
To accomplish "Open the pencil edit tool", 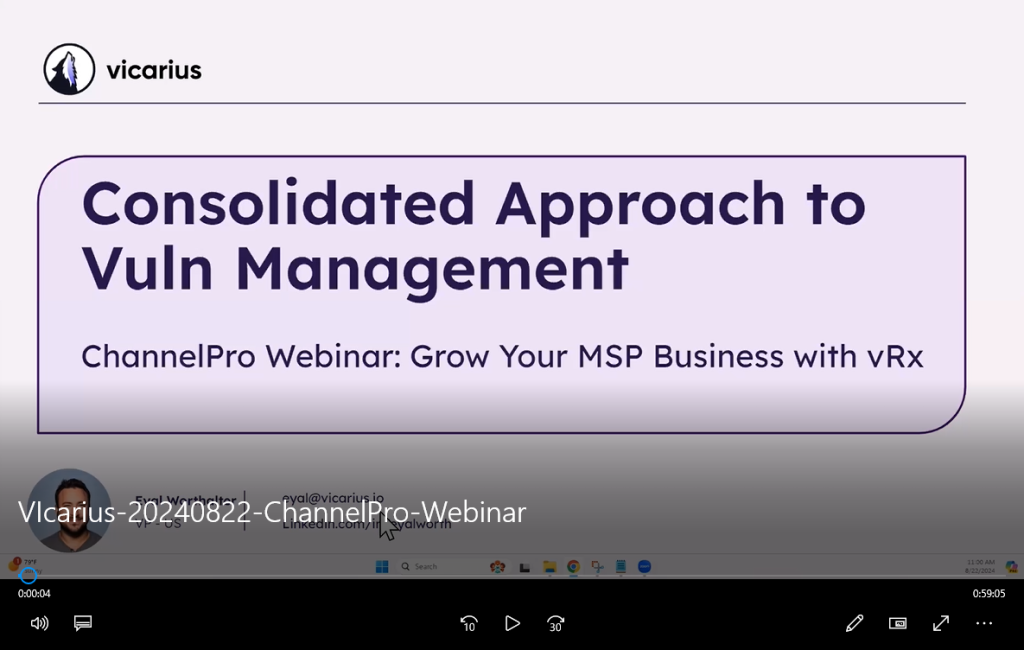I will (854, 623).
